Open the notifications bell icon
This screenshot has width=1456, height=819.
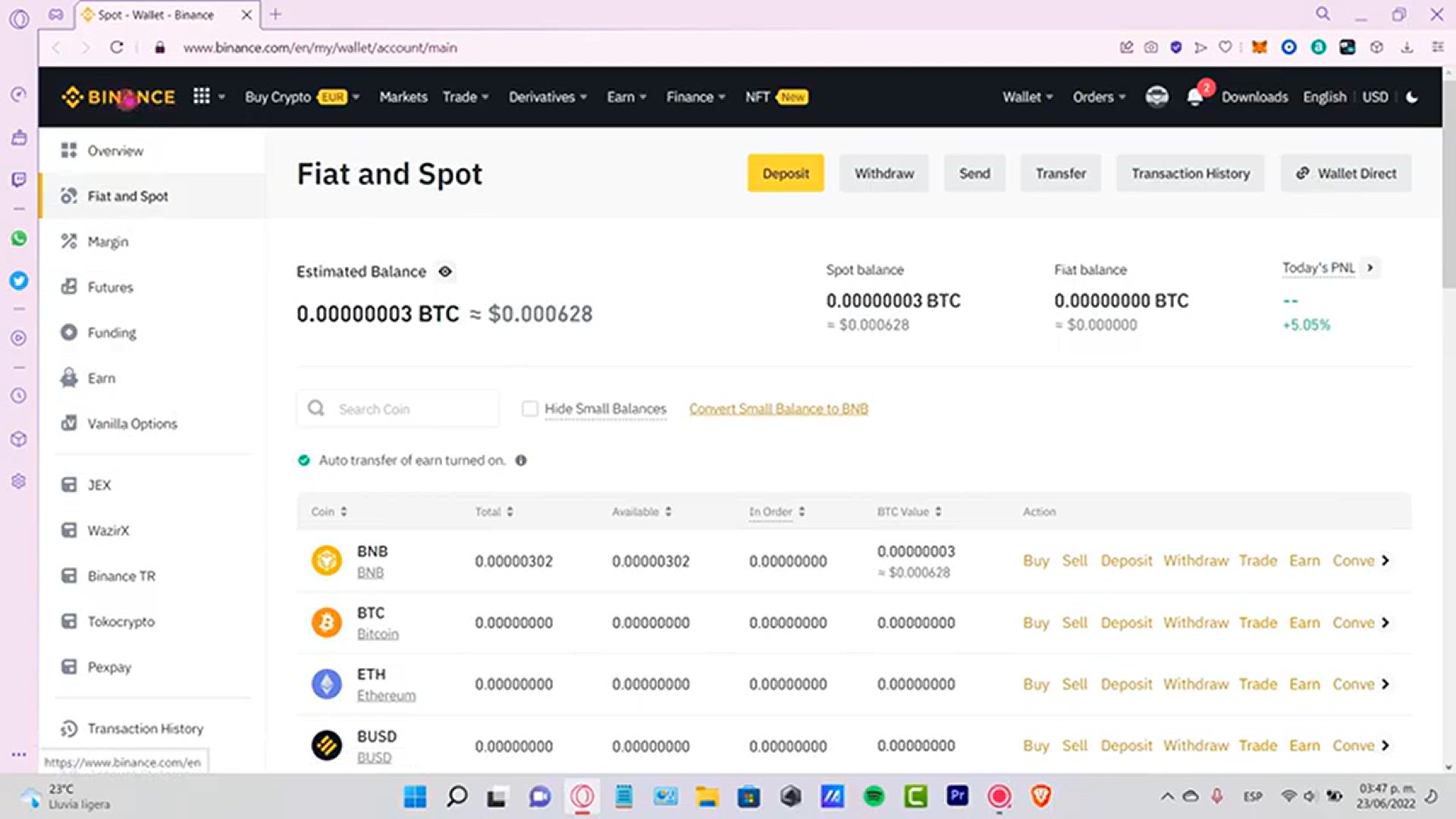pos(1195,97)
